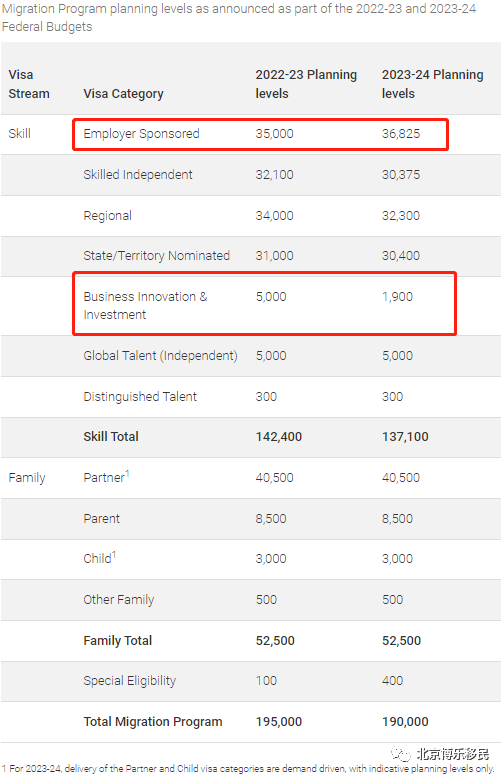
Task: Click the 2022-23 Planning levels header
Action: tap(306, 84)
